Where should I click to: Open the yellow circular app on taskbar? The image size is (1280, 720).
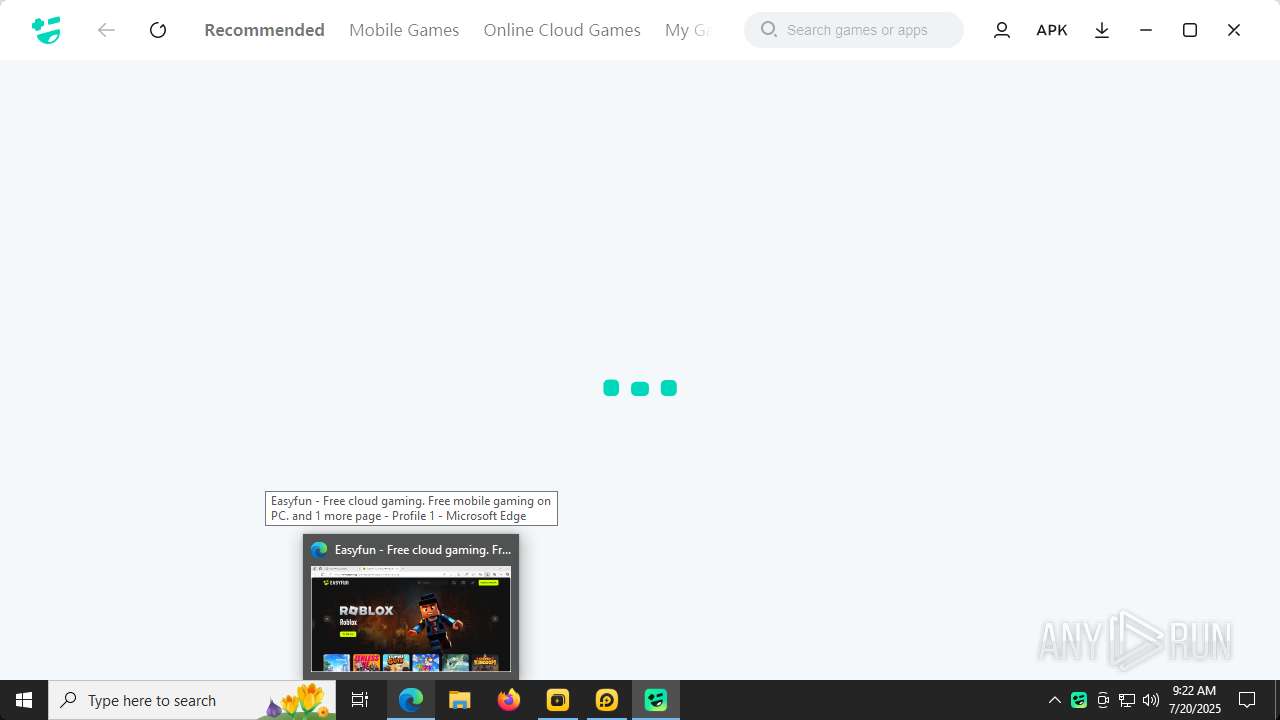pyautogui.click(x=607, y=700)
